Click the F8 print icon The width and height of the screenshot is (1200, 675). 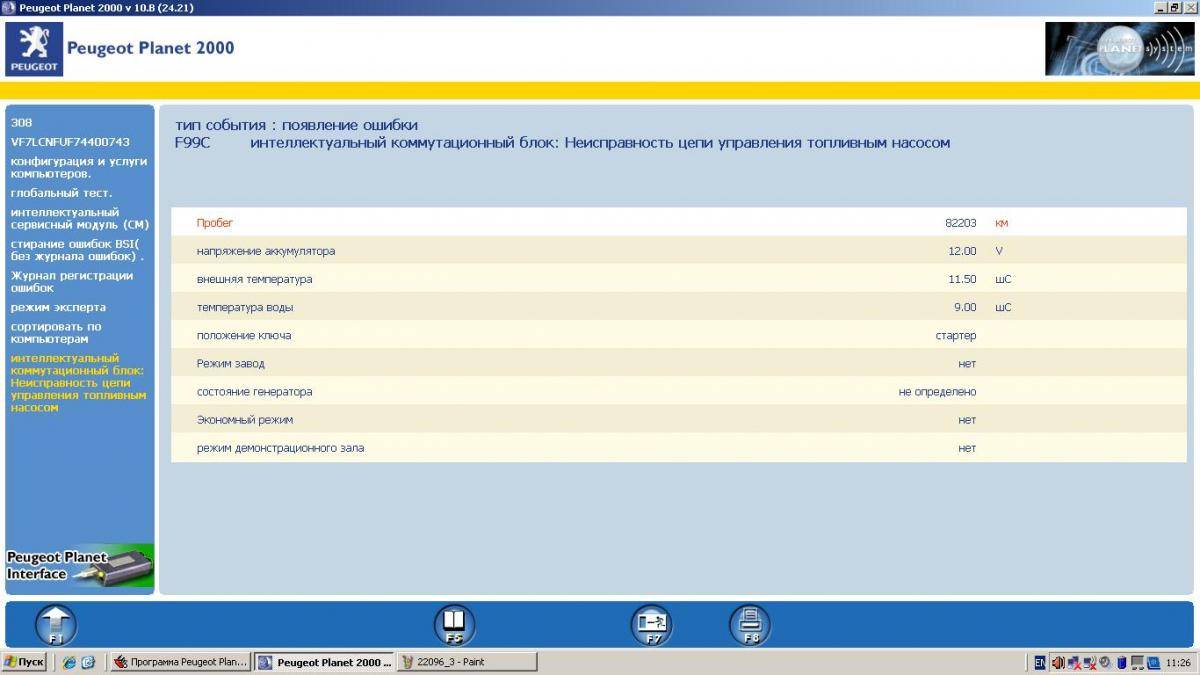click(750, 625)
